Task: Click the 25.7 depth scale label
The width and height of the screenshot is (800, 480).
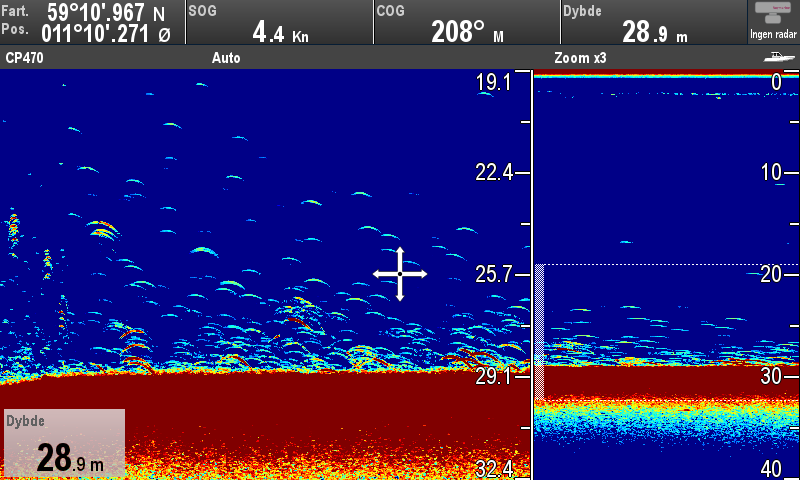Action: click(493, 273)
